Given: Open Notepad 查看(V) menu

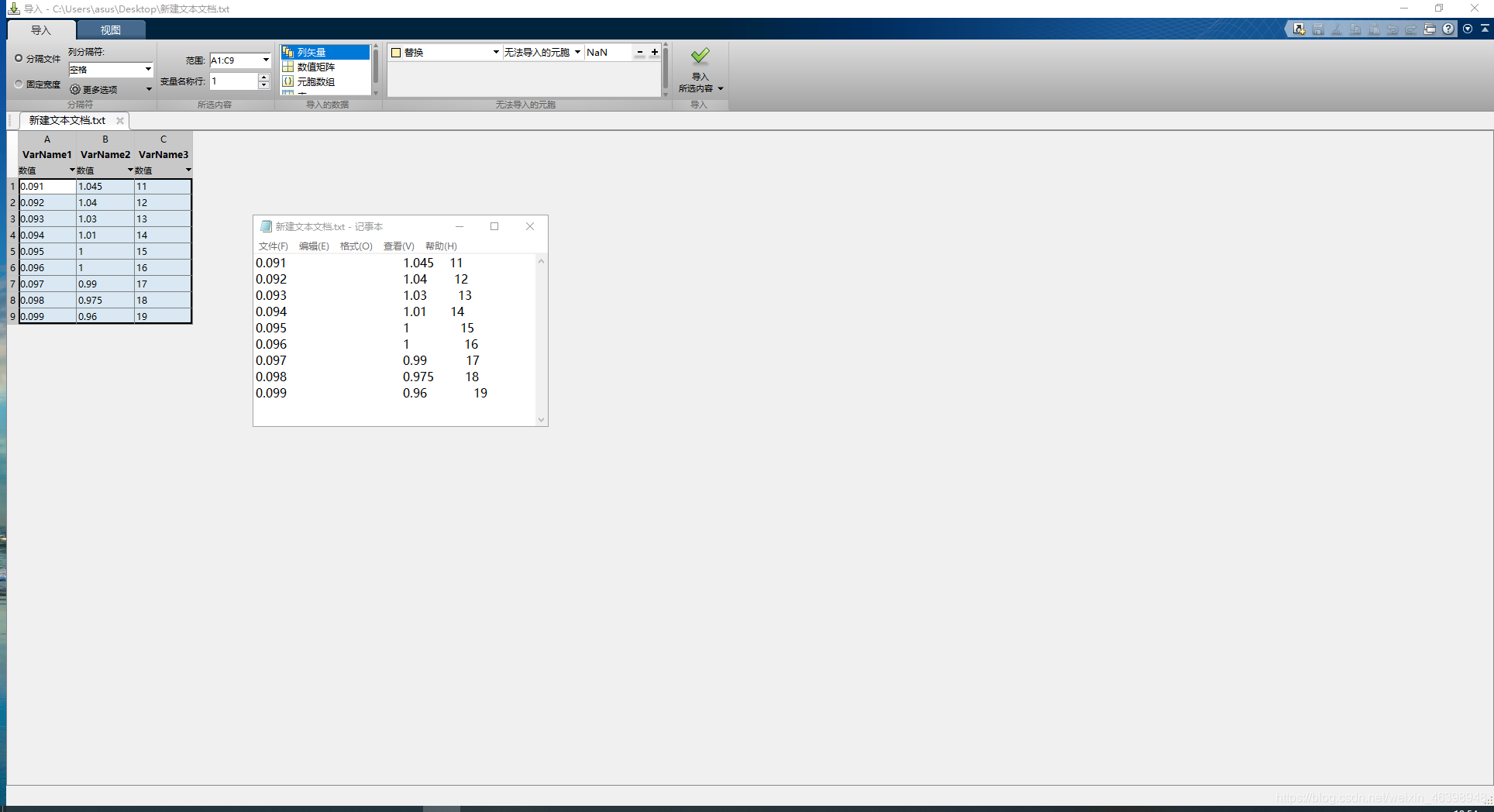Looking at the screenshot, I should click(398, 246).
